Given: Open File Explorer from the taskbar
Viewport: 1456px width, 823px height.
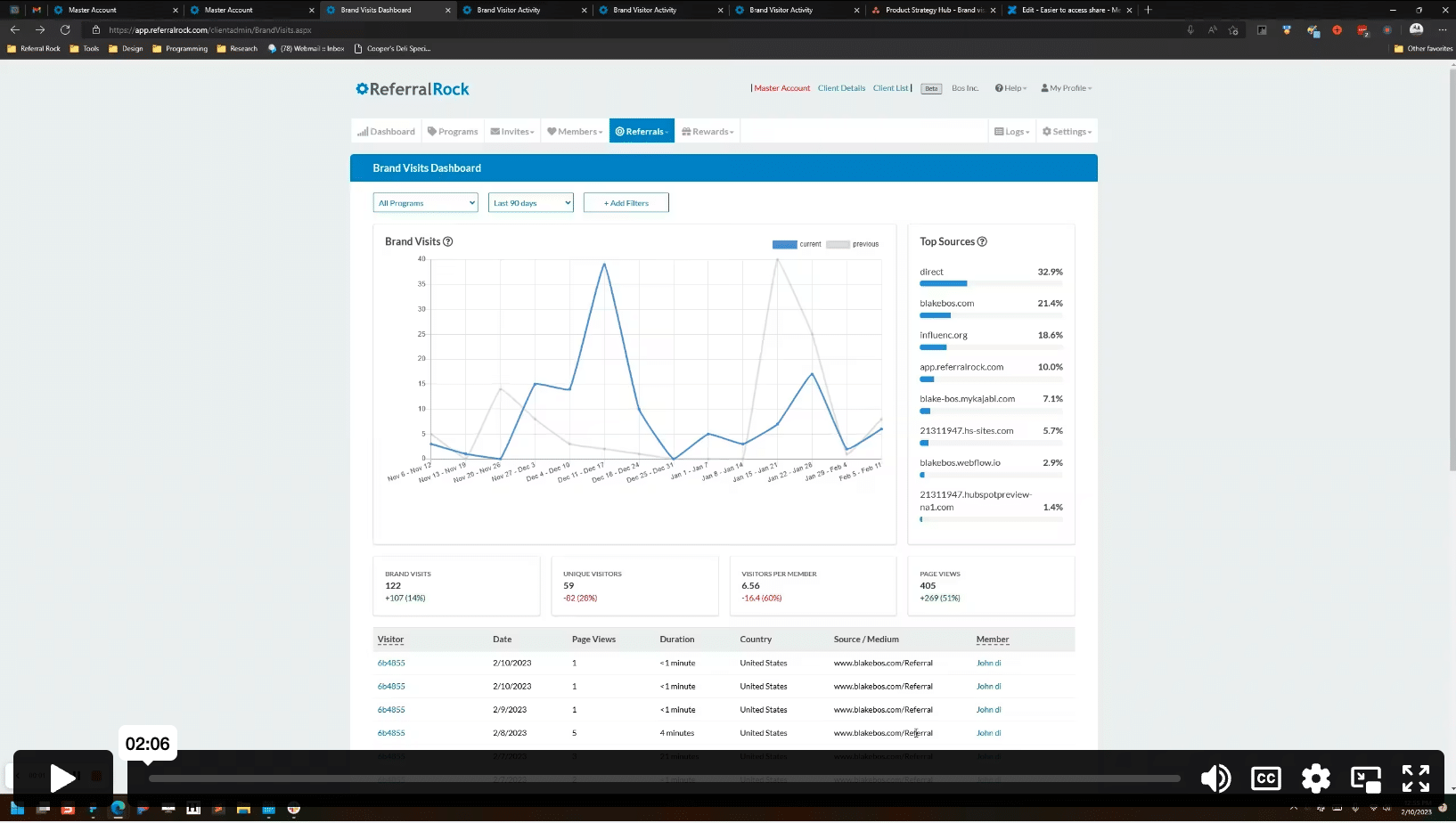Looking at the screenshot, I should (x=243, y=810).
